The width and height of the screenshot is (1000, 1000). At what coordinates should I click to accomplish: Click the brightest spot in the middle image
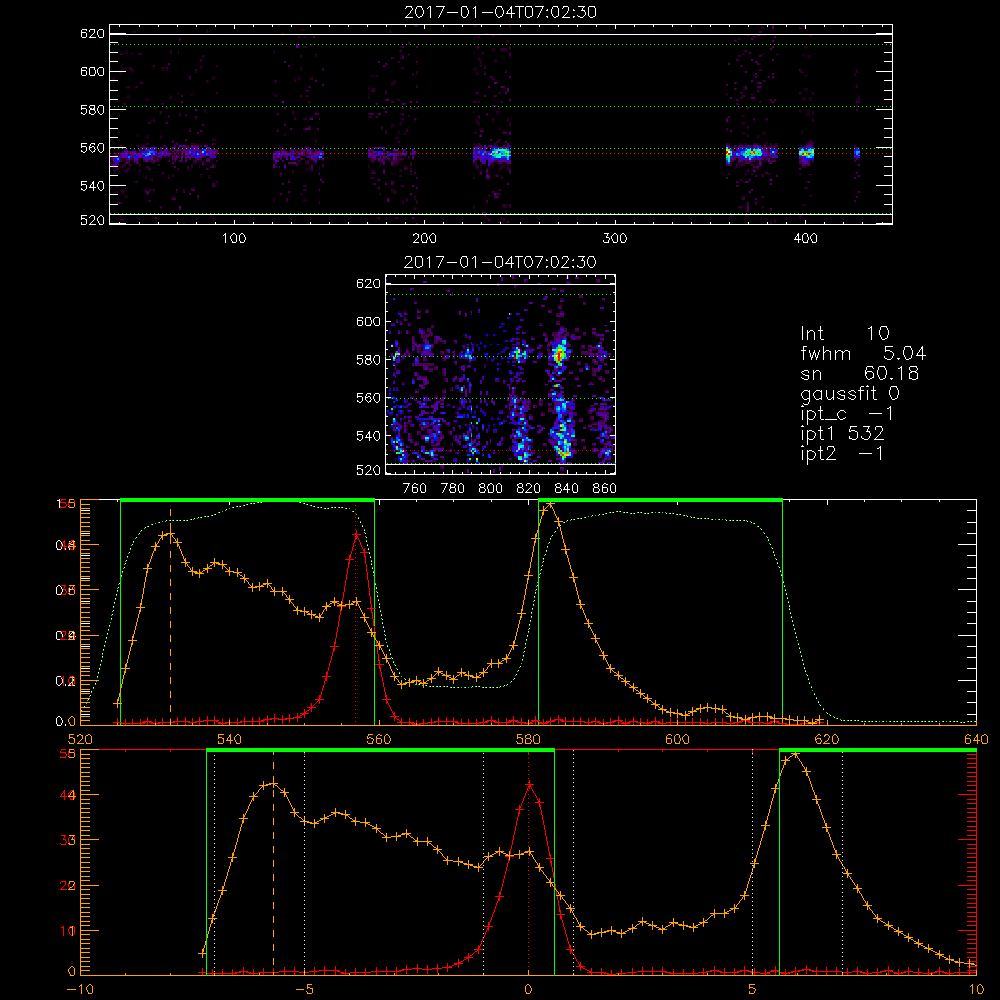[561, 353]
